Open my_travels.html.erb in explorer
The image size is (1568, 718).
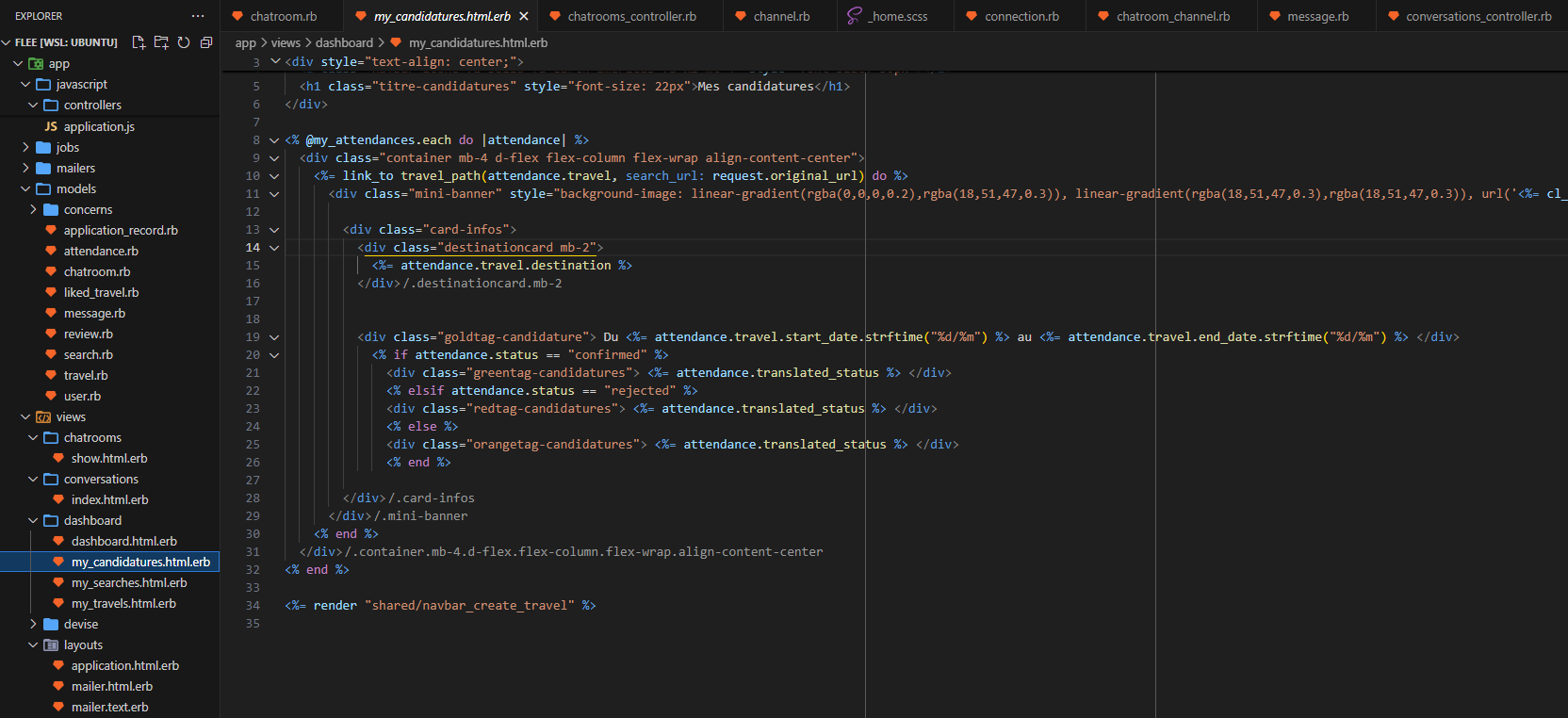pyautogui.click(x=123, y=603)
